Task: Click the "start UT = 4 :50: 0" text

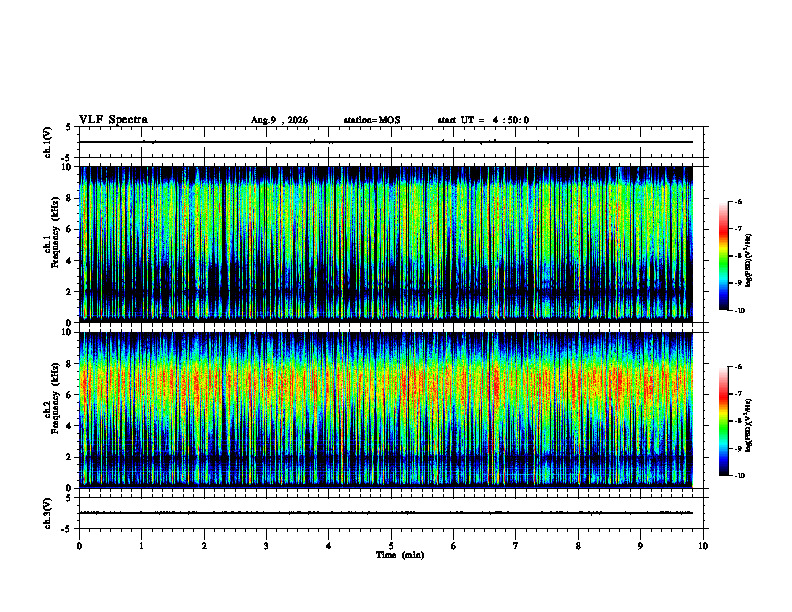Action: (x=483, y=120)
